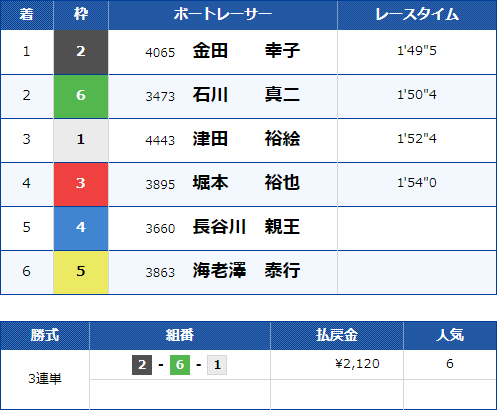Open racer 石川 真二 profile
Screen dimensions: 497x410
(x=246, y=95)
